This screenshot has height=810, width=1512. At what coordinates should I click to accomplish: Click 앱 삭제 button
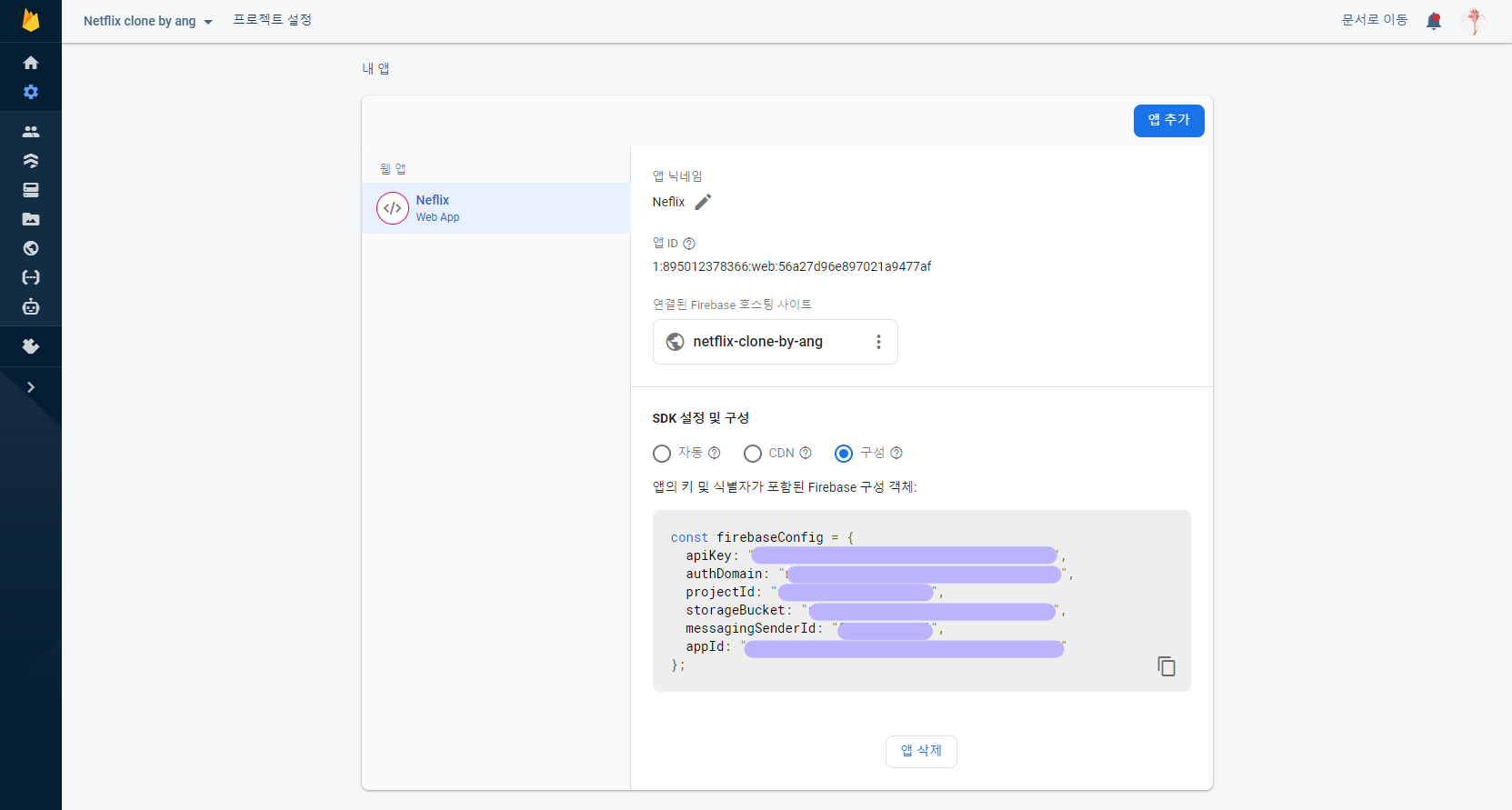[x=921, y=752]
